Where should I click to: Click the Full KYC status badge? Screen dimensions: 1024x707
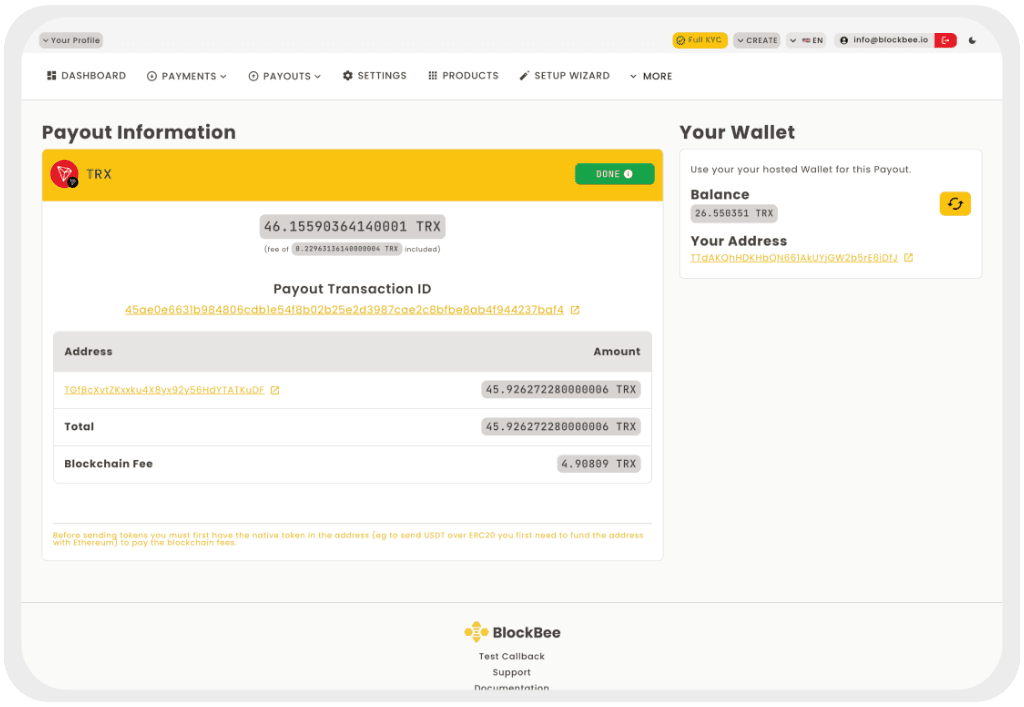pyautogui.click(x=699, y=40)
